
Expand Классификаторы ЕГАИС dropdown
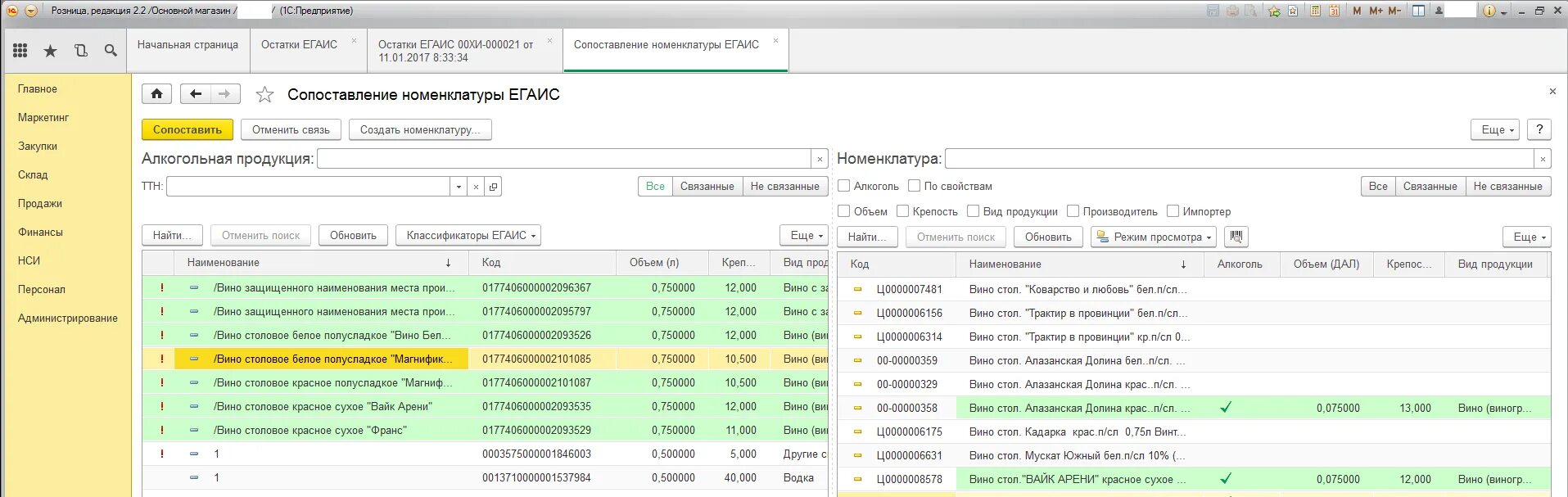click(468, 235)
